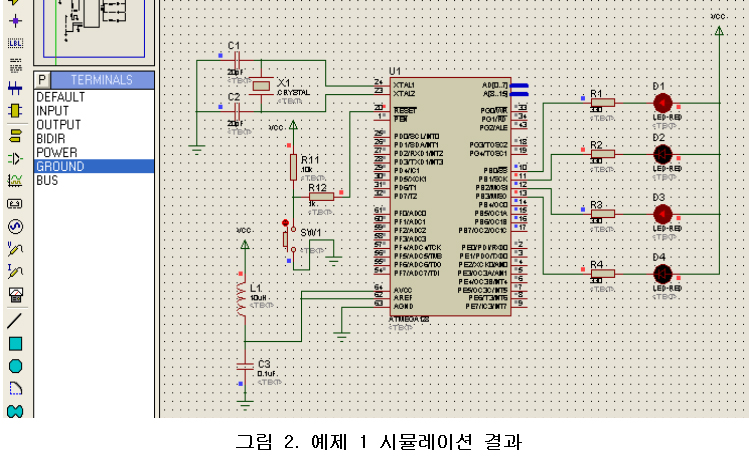Open the graph mode tool
749x459 pixels.
click(15, 181)
